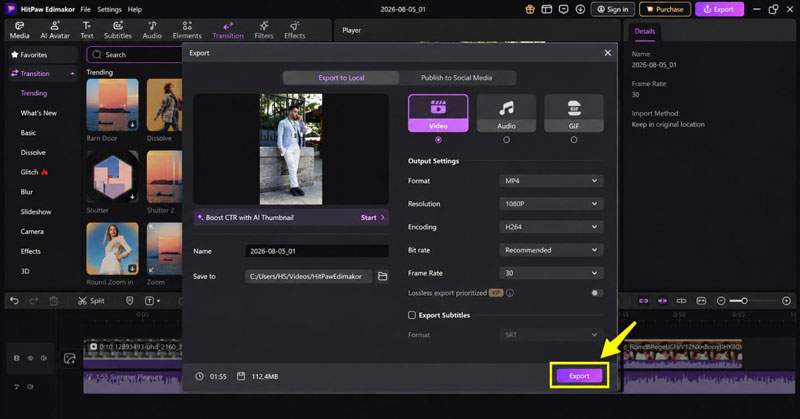
Task: Click the layout switch icon in title bar
Action: tap(547, 9)
